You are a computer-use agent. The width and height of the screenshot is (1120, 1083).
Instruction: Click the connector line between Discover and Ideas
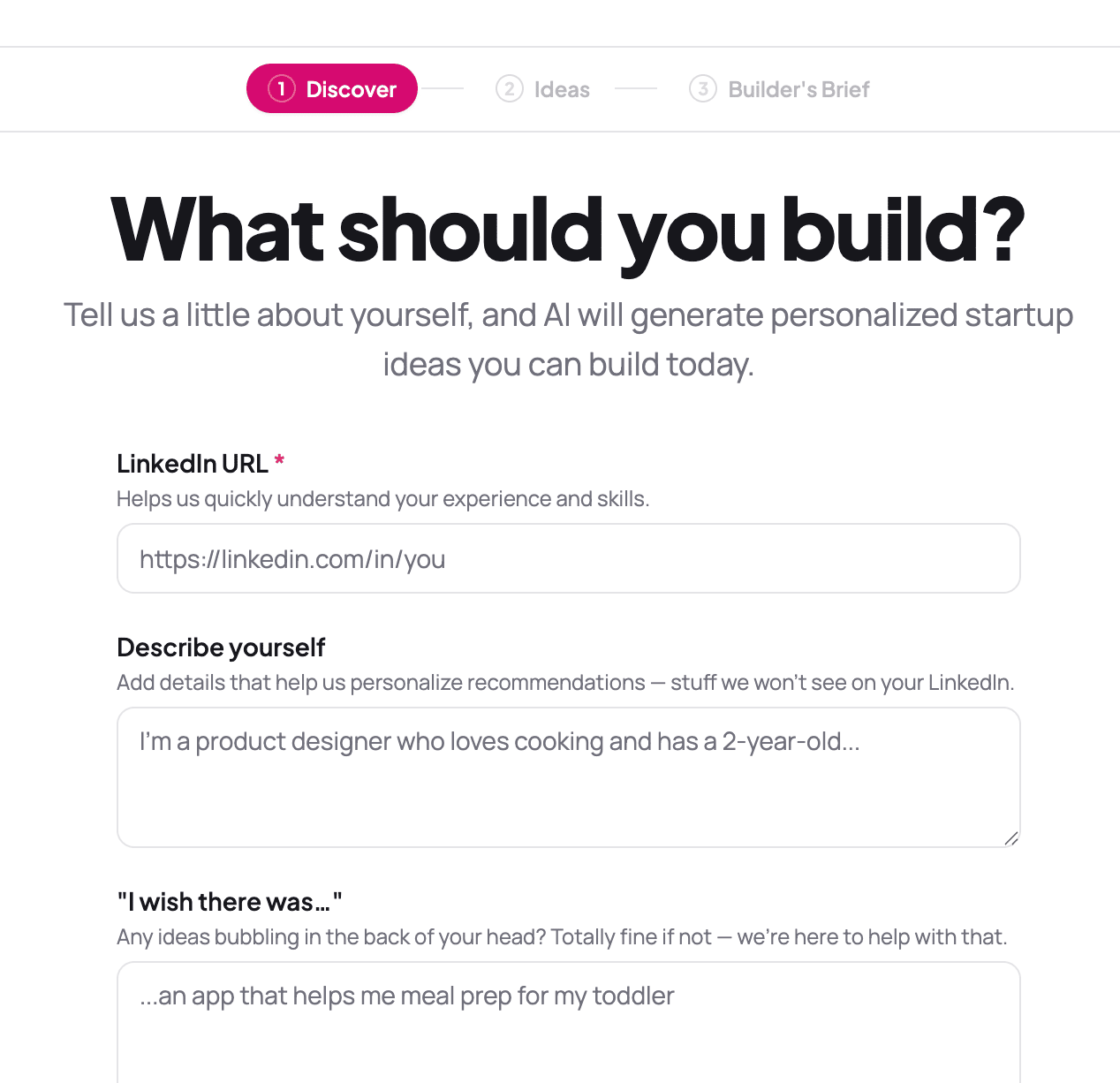tap(443, 89)
